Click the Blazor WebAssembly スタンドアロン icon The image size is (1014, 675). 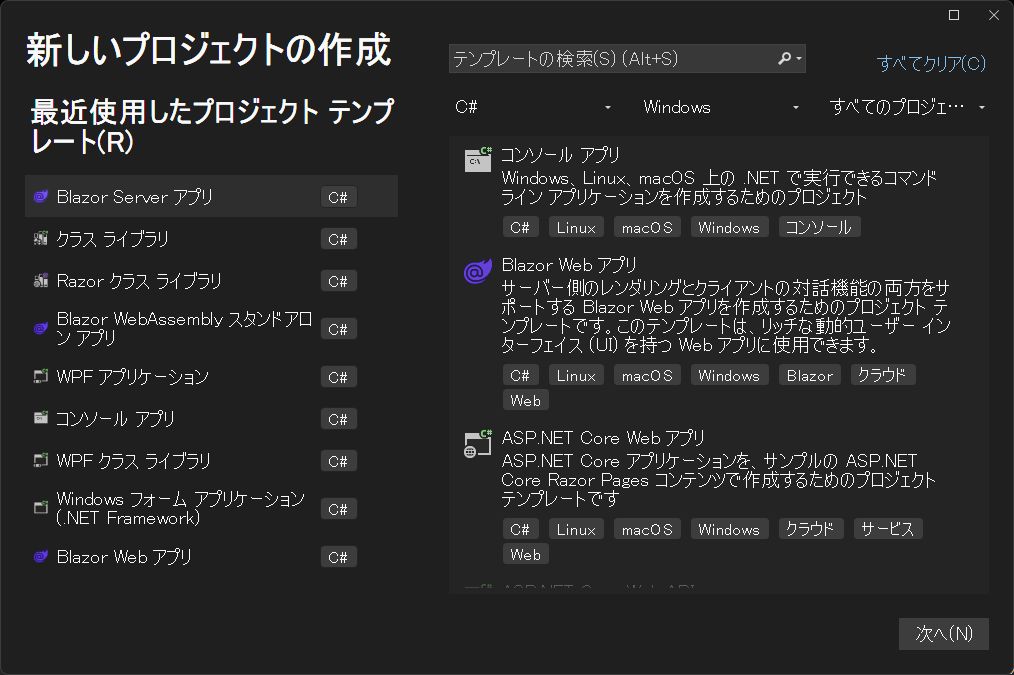pos(41,328)
